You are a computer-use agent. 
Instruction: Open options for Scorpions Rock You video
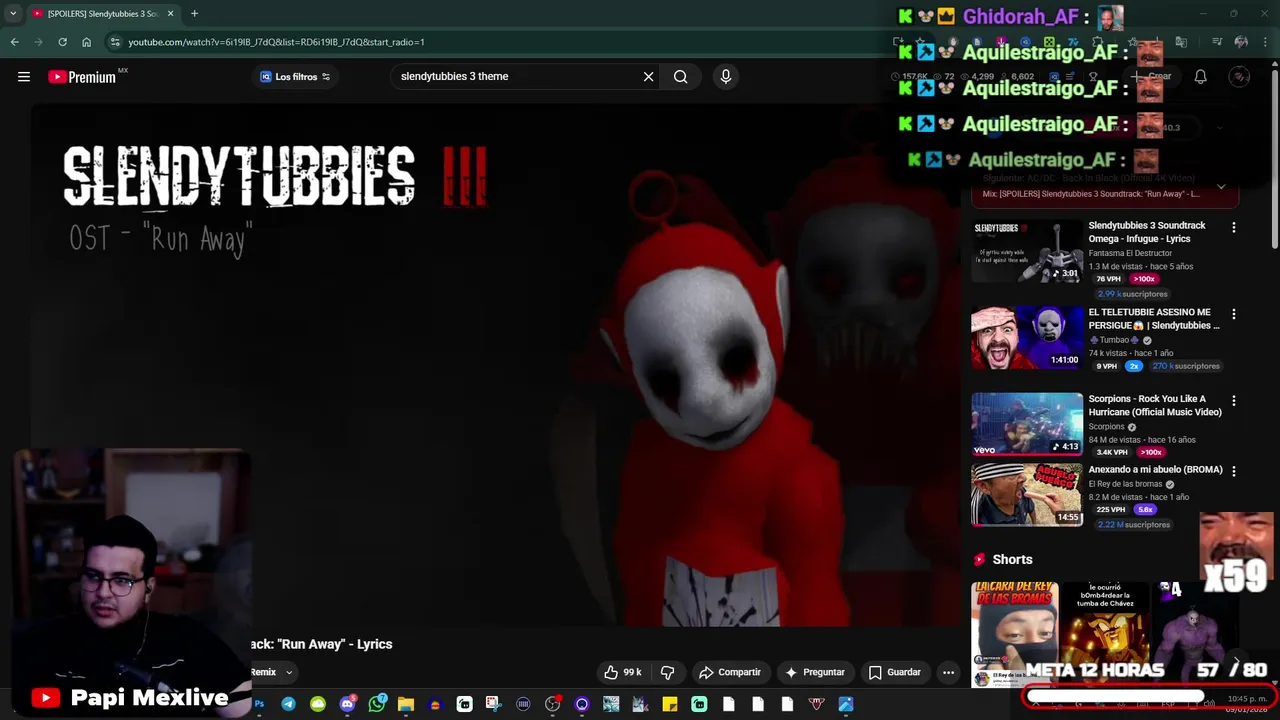click(x=1233, y=400)
